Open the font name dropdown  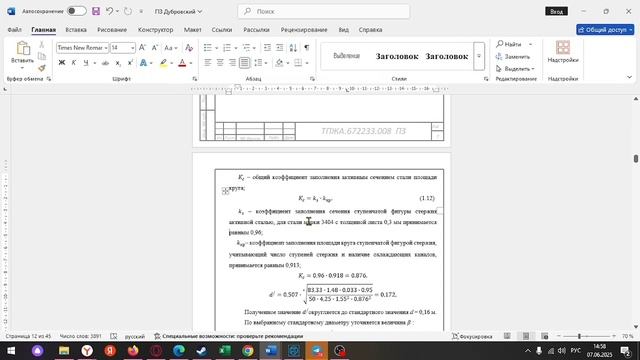pyautogui.click(x=106, y=48)
